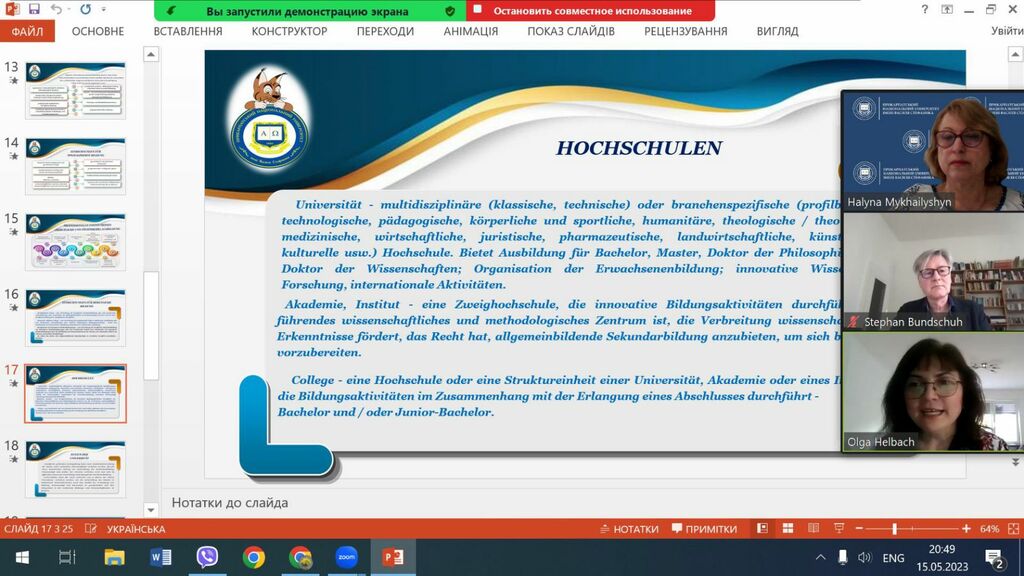Click the ФАЙЛ button

point(26,31)
